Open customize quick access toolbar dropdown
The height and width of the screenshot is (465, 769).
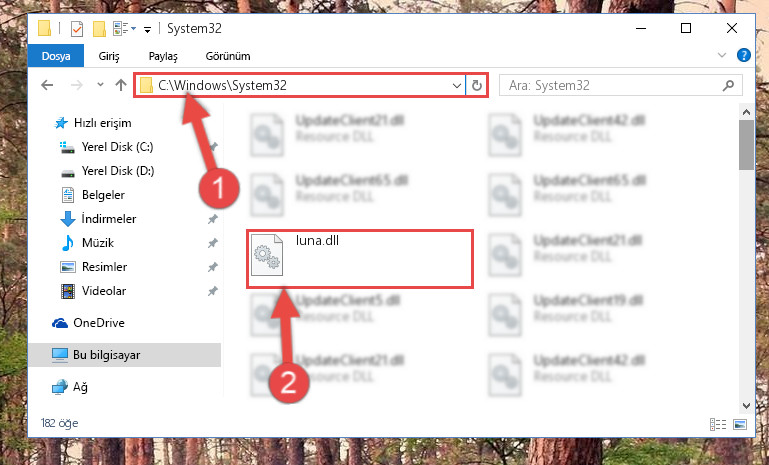tap(147, 30)
